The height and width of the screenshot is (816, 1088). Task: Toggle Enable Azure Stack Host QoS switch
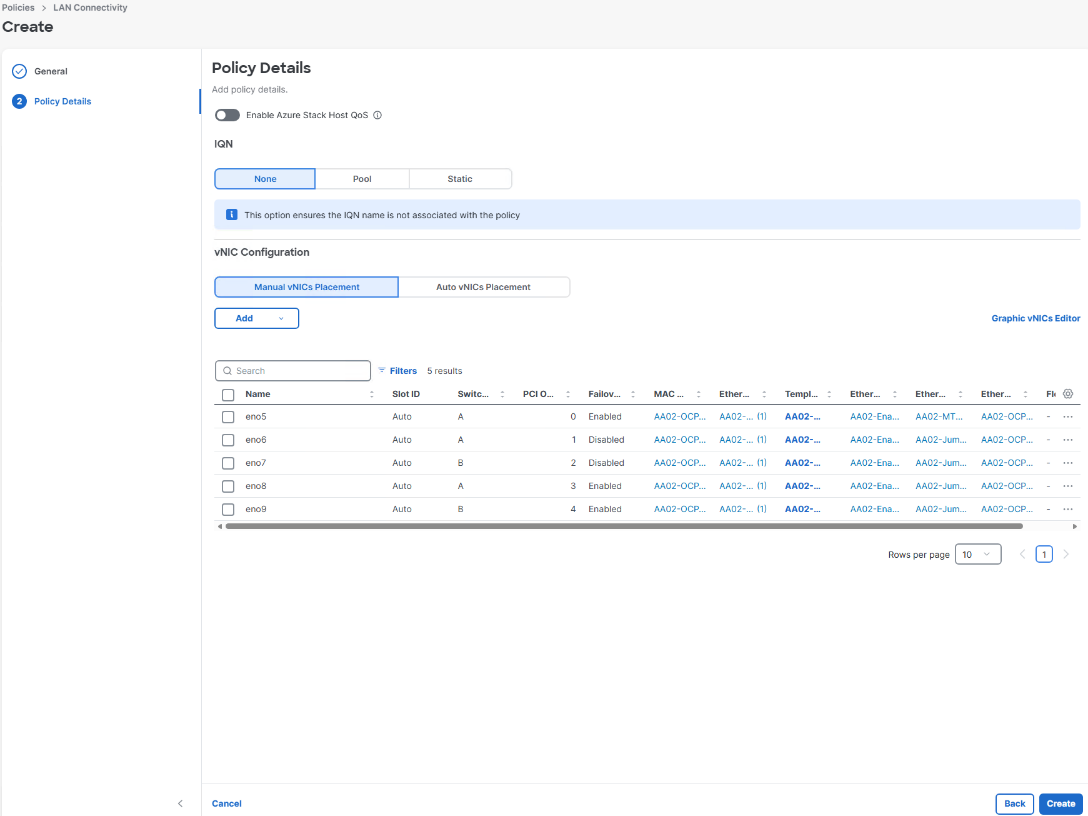227,115
